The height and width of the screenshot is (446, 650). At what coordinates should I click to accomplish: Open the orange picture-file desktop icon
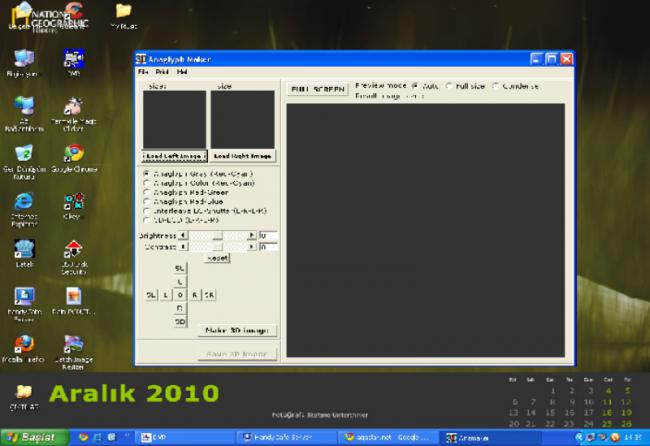pos(74,296)
